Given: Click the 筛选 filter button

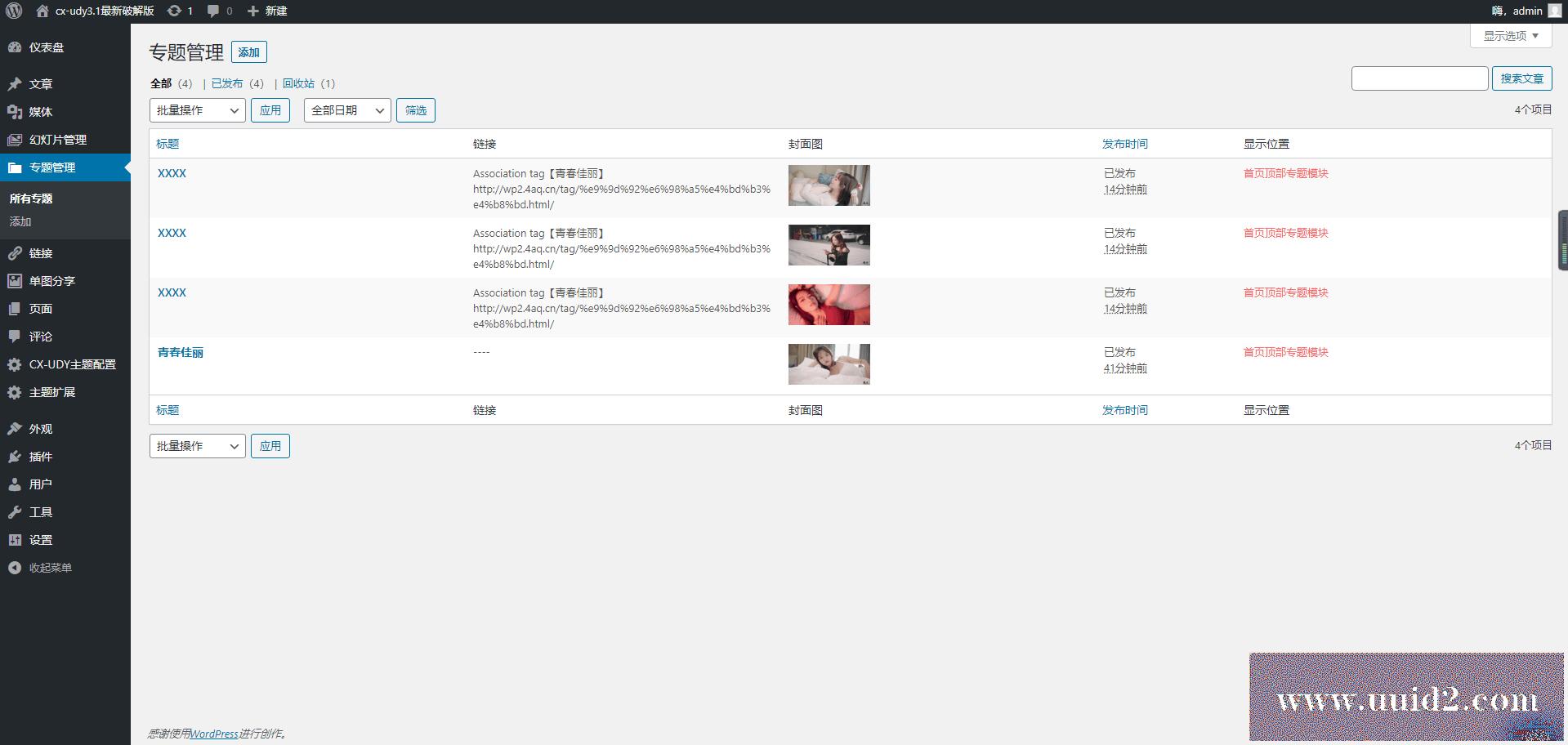Looking at the screenshot, I should [415, 110].
